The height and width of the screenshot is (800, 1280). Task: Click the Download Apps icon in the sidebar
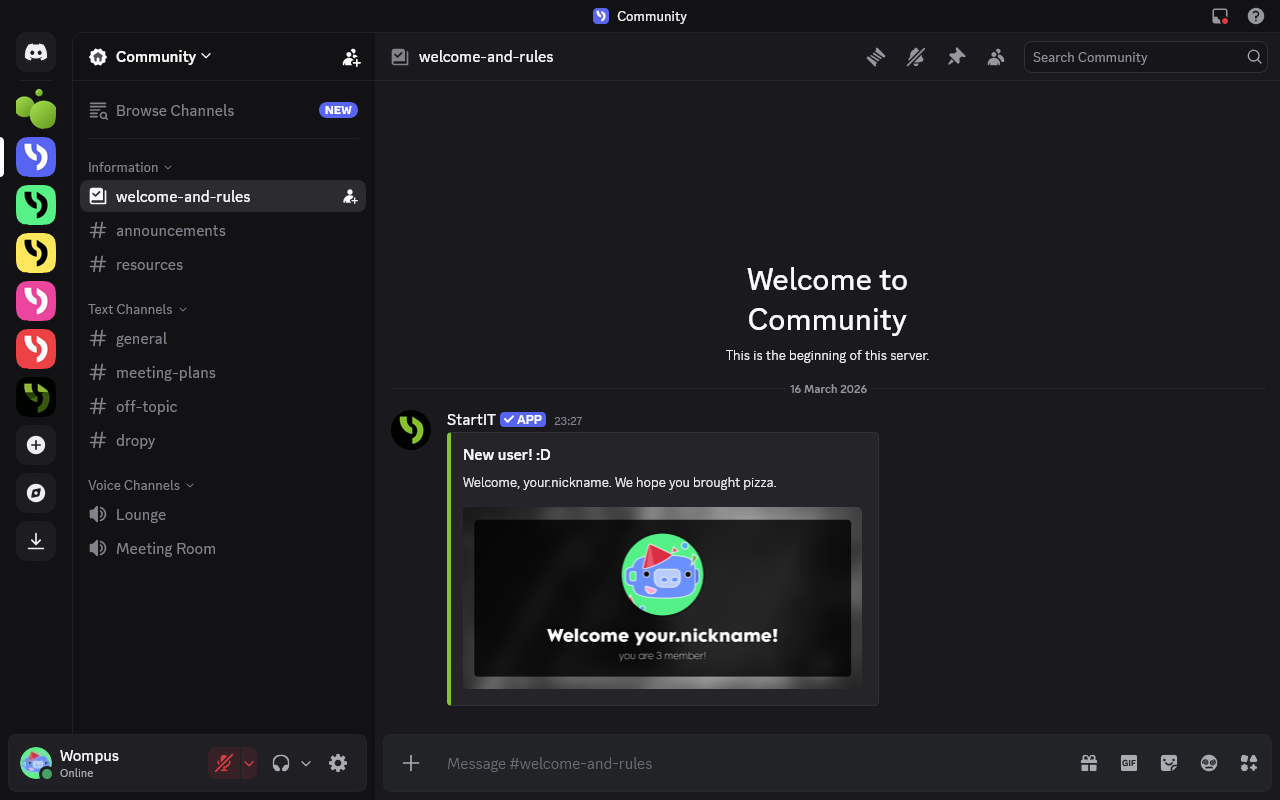pos(36,541)
